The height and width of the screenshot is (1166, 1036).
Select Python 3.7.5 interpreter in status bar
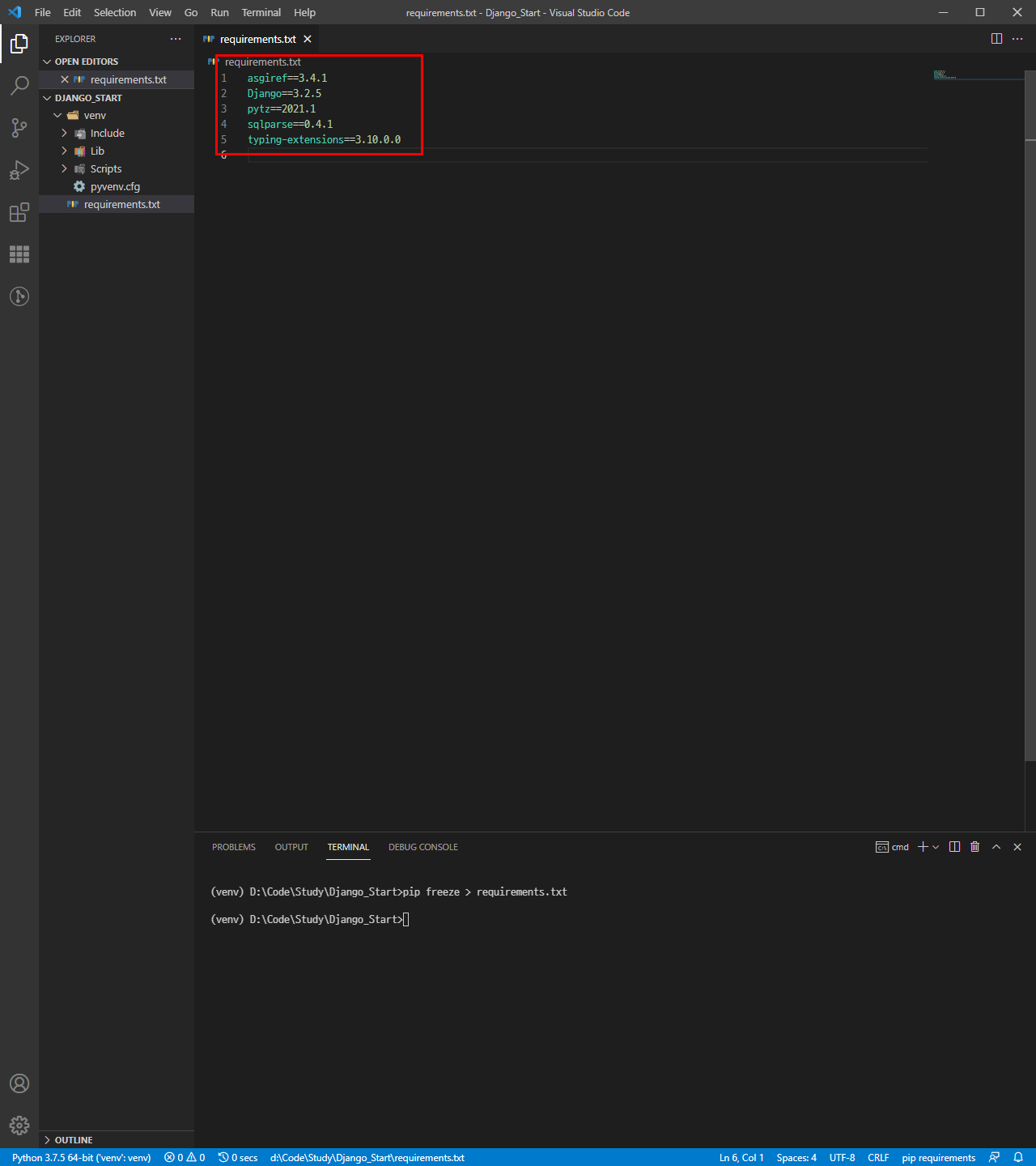click(81, 1158)
